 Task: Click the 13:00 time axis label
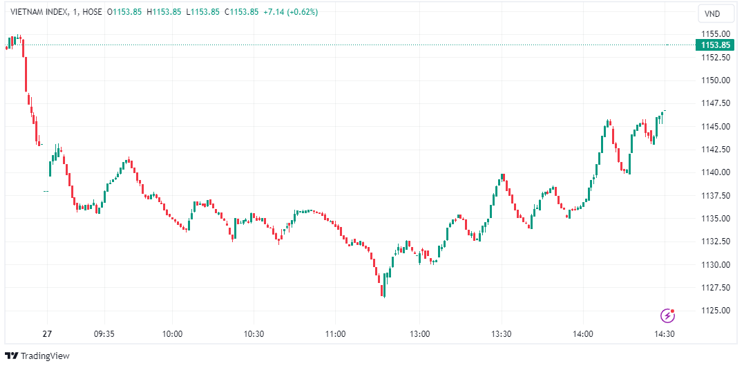[x=420, y=334]
